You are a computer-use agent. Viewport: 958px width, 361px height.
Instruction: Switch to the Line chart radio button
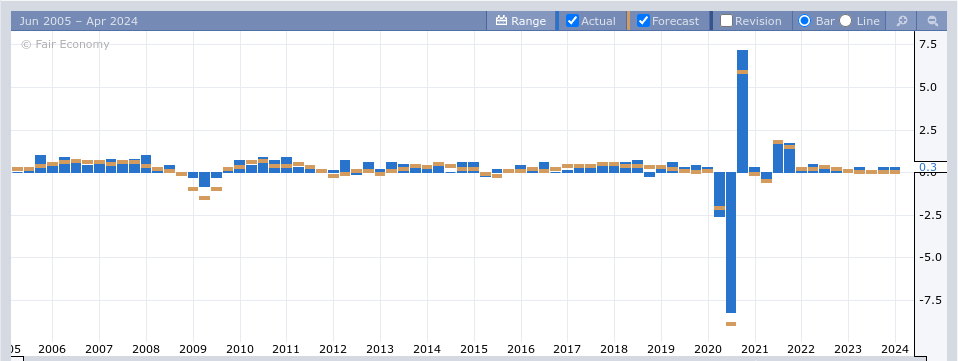(x=846, y=21)
